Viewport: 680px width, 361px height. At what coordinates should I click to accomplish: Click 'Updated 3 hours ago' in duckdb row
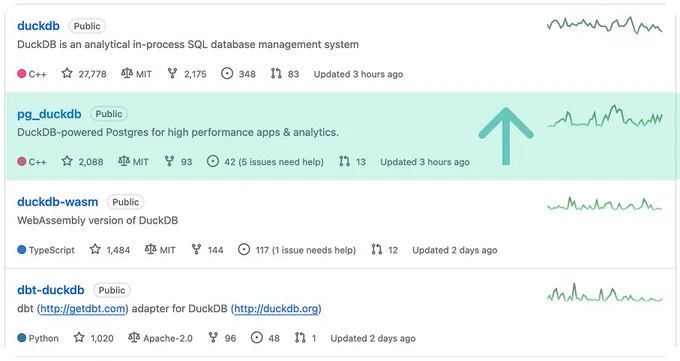click(x=358, y=74)
